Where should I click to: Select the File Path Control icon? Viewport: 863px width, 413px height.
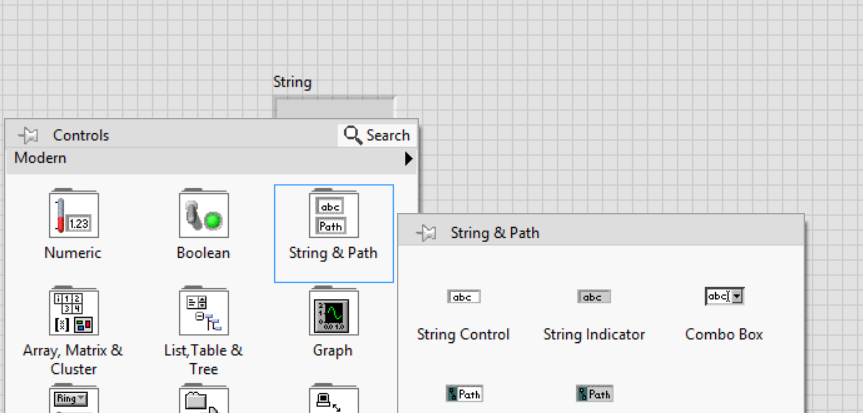pos(463,394)
